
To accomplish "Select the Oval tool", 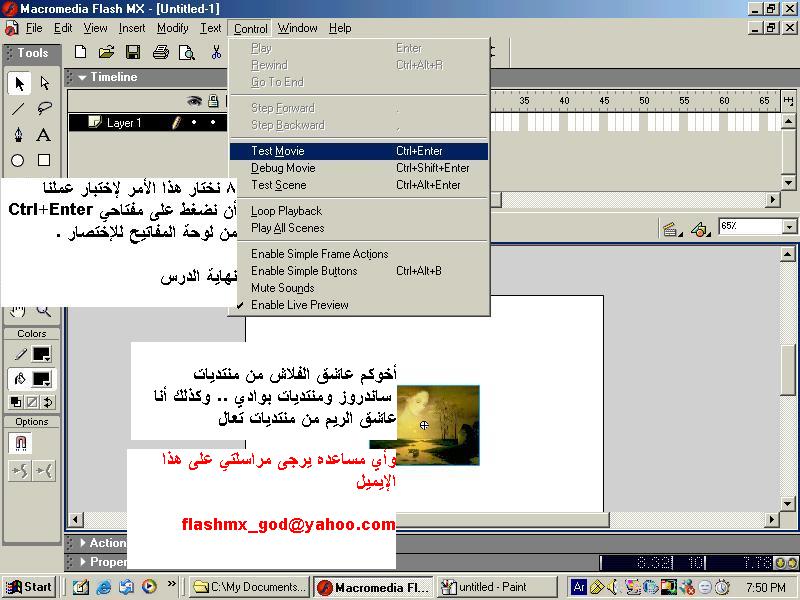I will 18,160.
